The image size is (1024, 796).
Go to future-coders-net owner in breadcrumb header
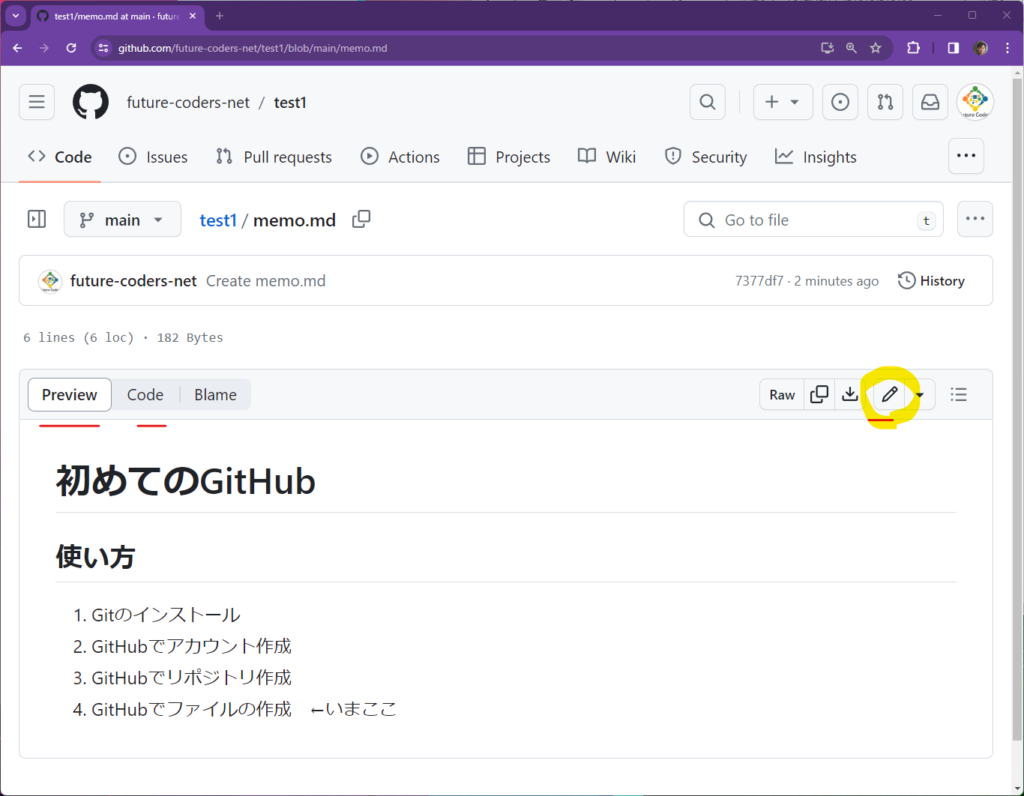[188, 103]
